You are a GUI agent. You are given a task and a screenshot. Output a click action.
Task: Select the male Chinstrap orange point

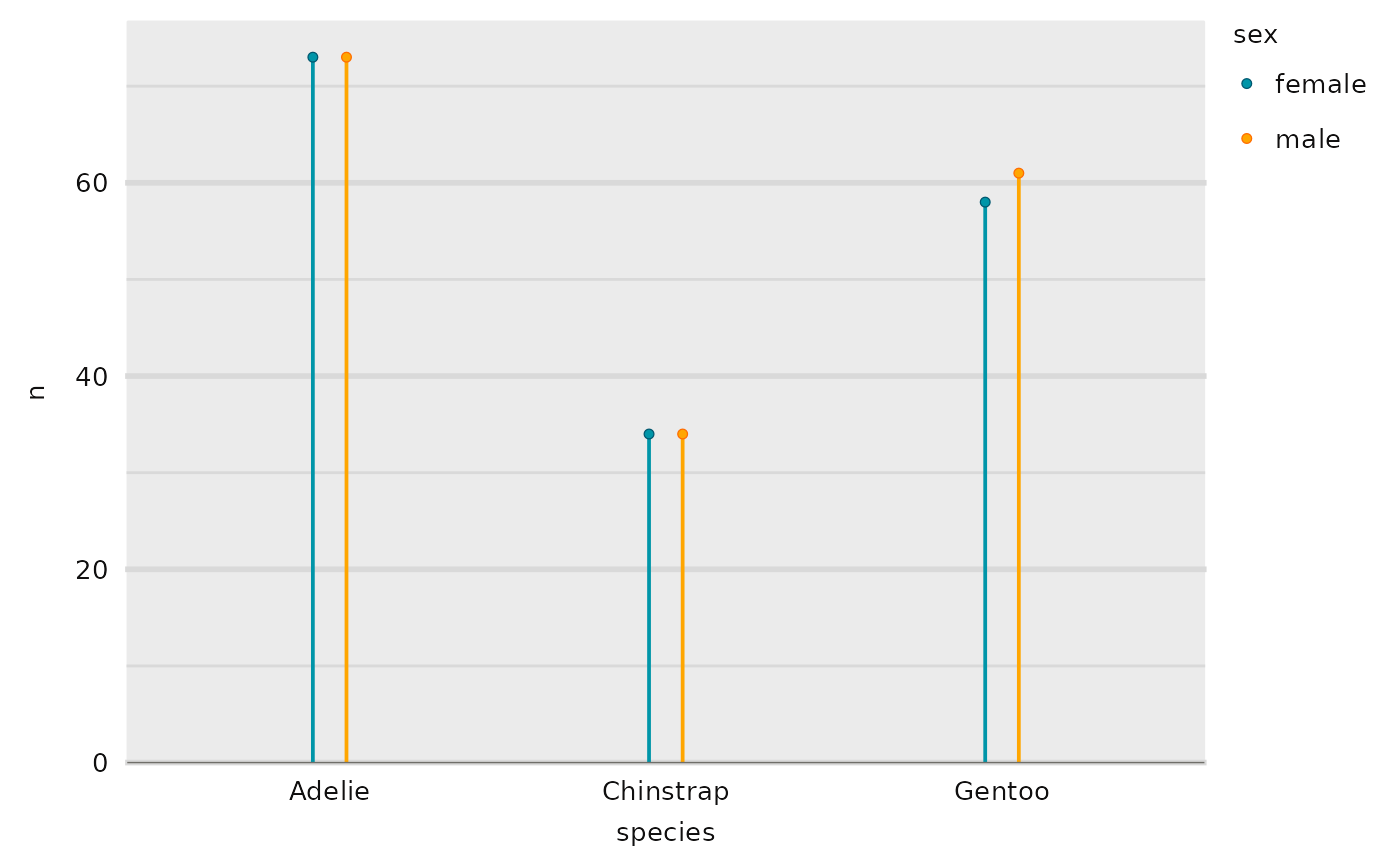tap(682, 434)
